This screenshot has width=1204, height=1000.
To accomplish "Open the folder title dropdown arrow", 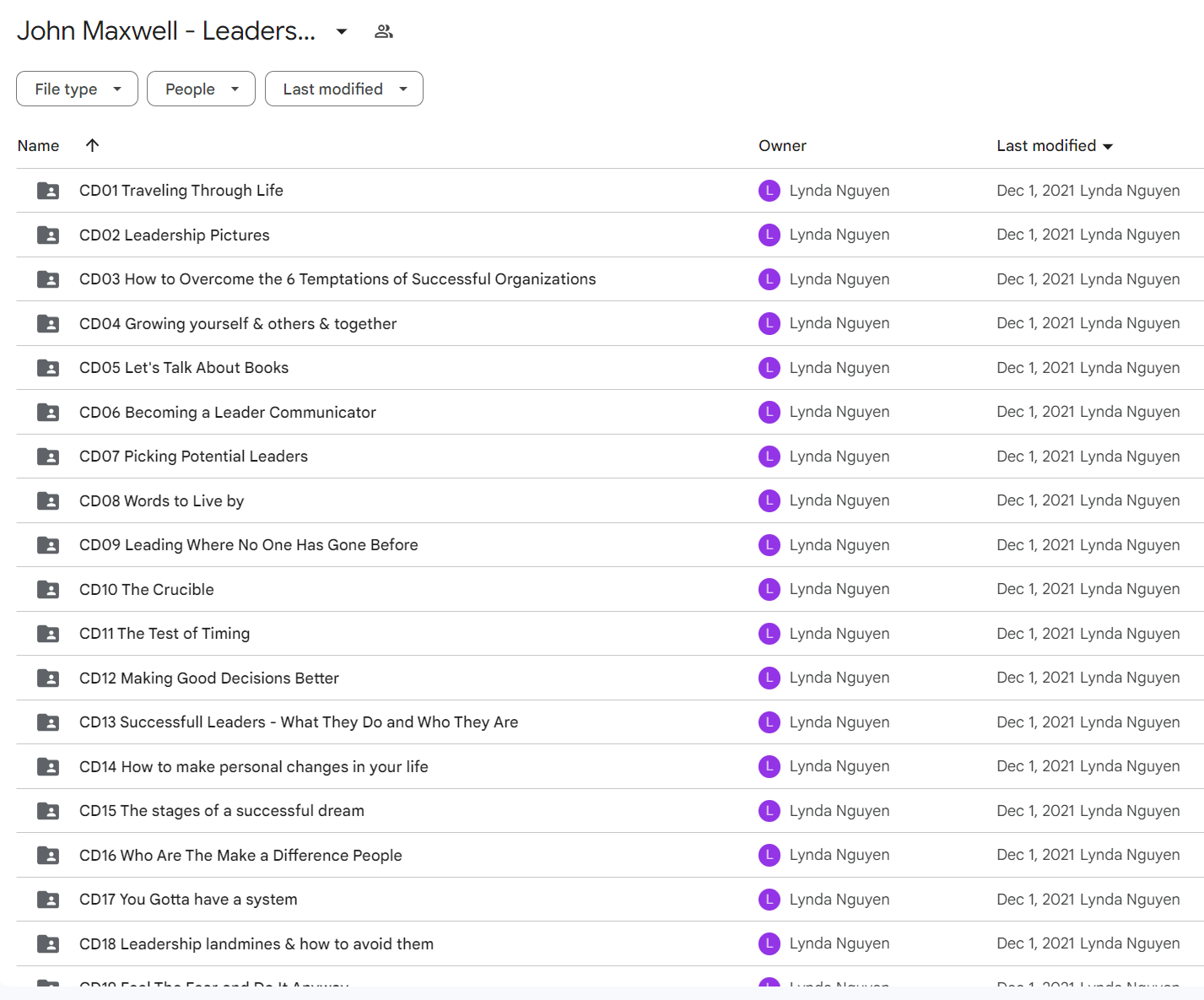I will 342,31.
